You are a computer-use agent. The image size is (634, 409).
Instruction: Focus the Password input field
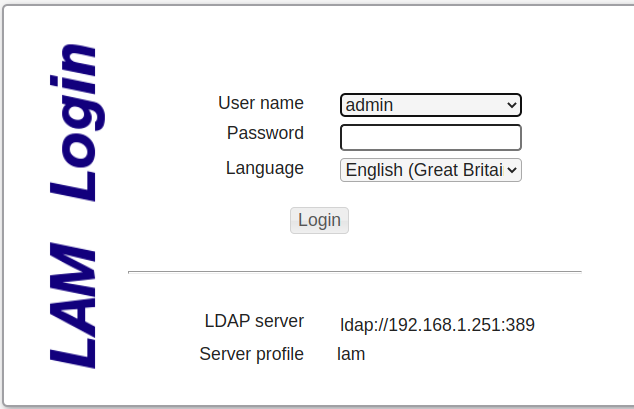[x=430, y=137]
